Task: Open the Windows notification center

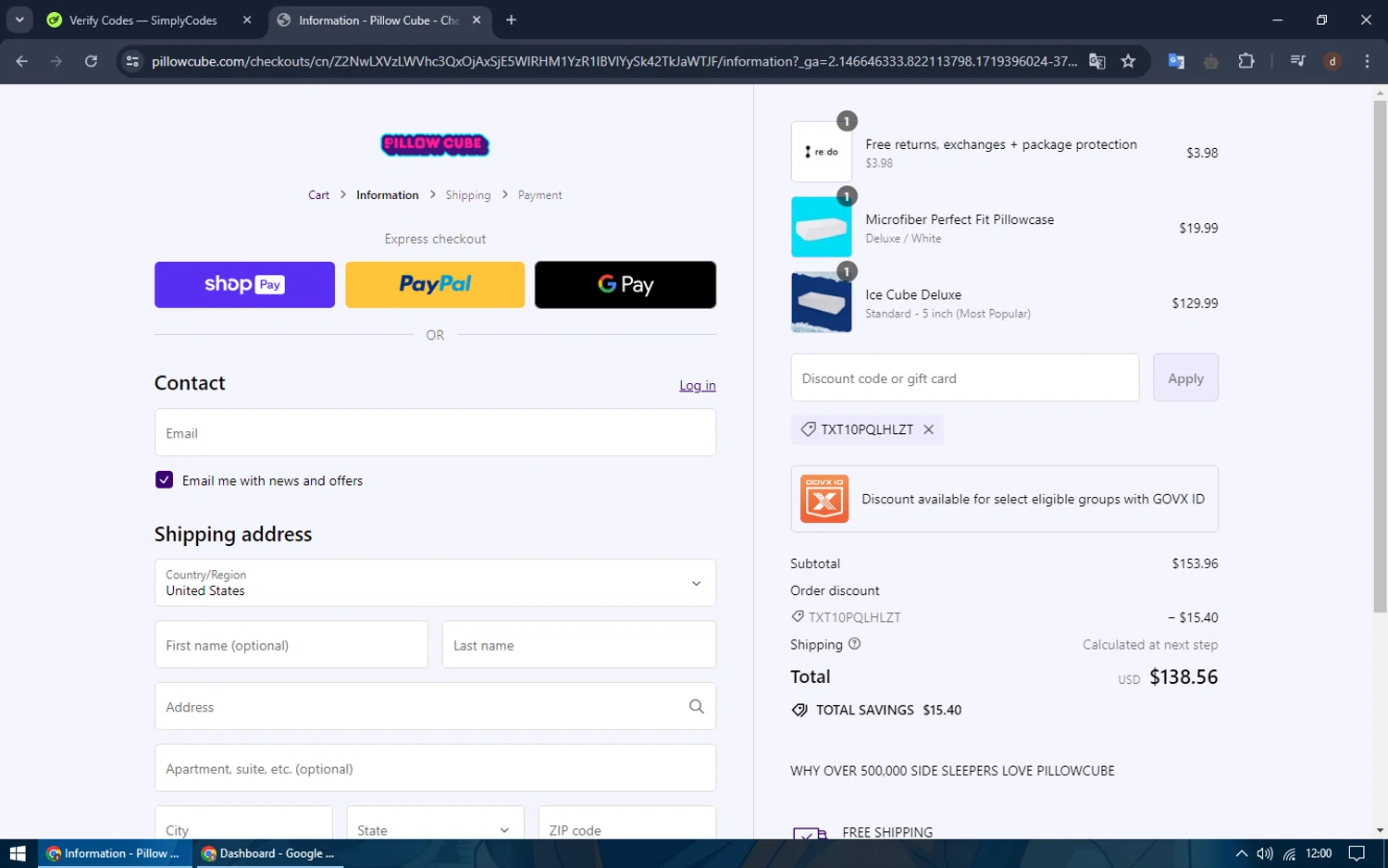Action: [1357, 853]
